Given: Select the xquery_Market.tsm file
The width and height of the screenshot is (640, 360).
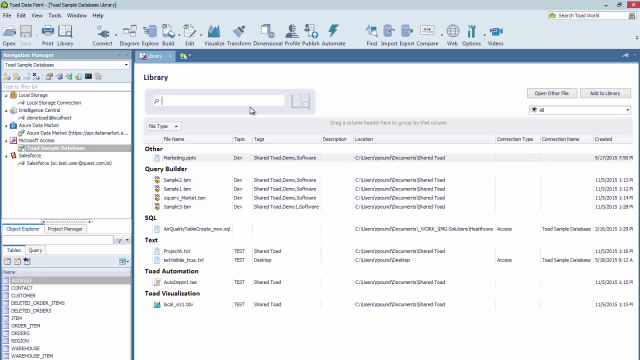Looking at the screenshot, I should (184, 198).
